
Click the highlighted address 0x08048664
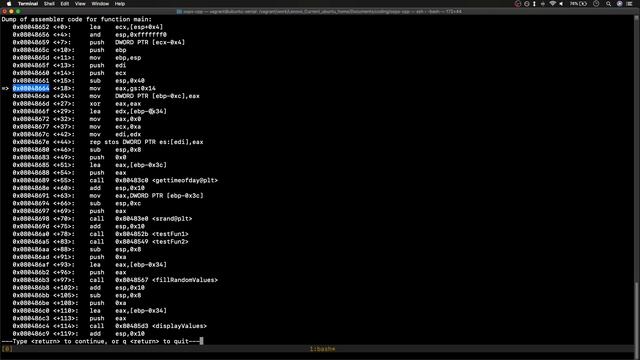[31, 88]
